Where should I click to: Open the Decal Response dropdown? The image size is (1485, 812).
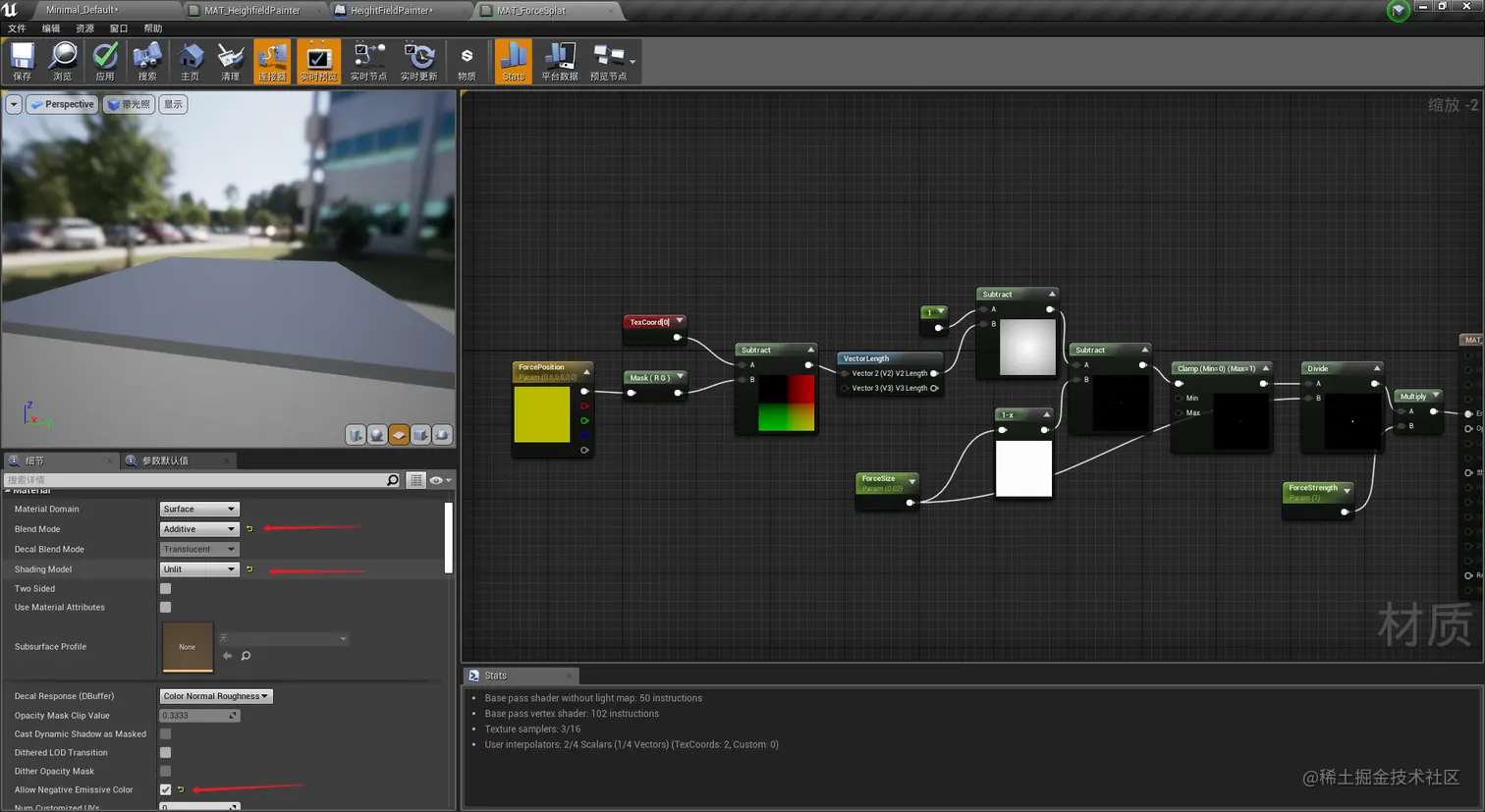click(x=216, y=696)
